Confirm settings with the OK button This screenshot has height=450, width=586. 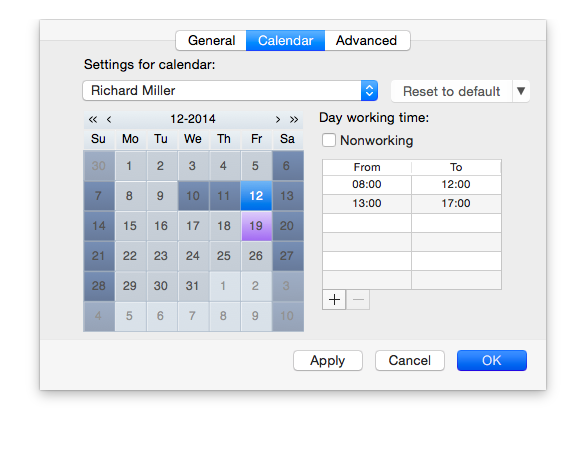click(492, 361)
